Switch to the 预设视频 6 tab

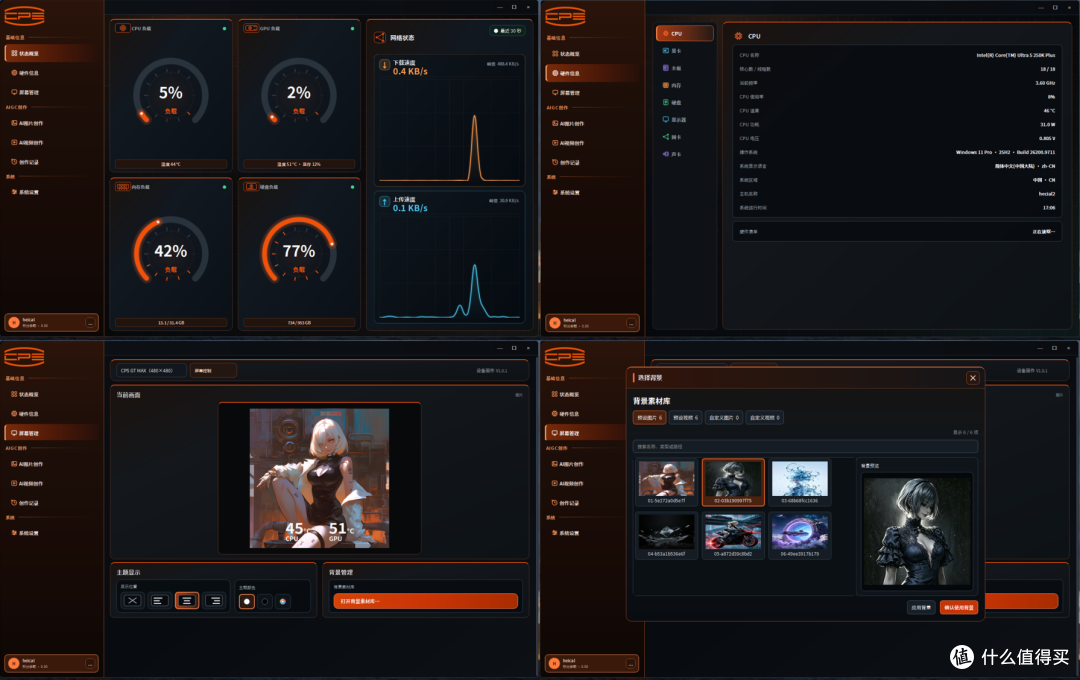point(685,418)
